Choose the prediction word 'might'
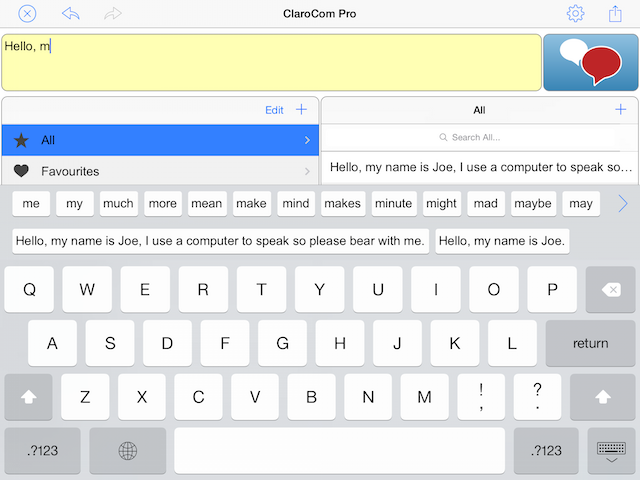The height and width of the screenshot is (480, 640). coord(442,203)
